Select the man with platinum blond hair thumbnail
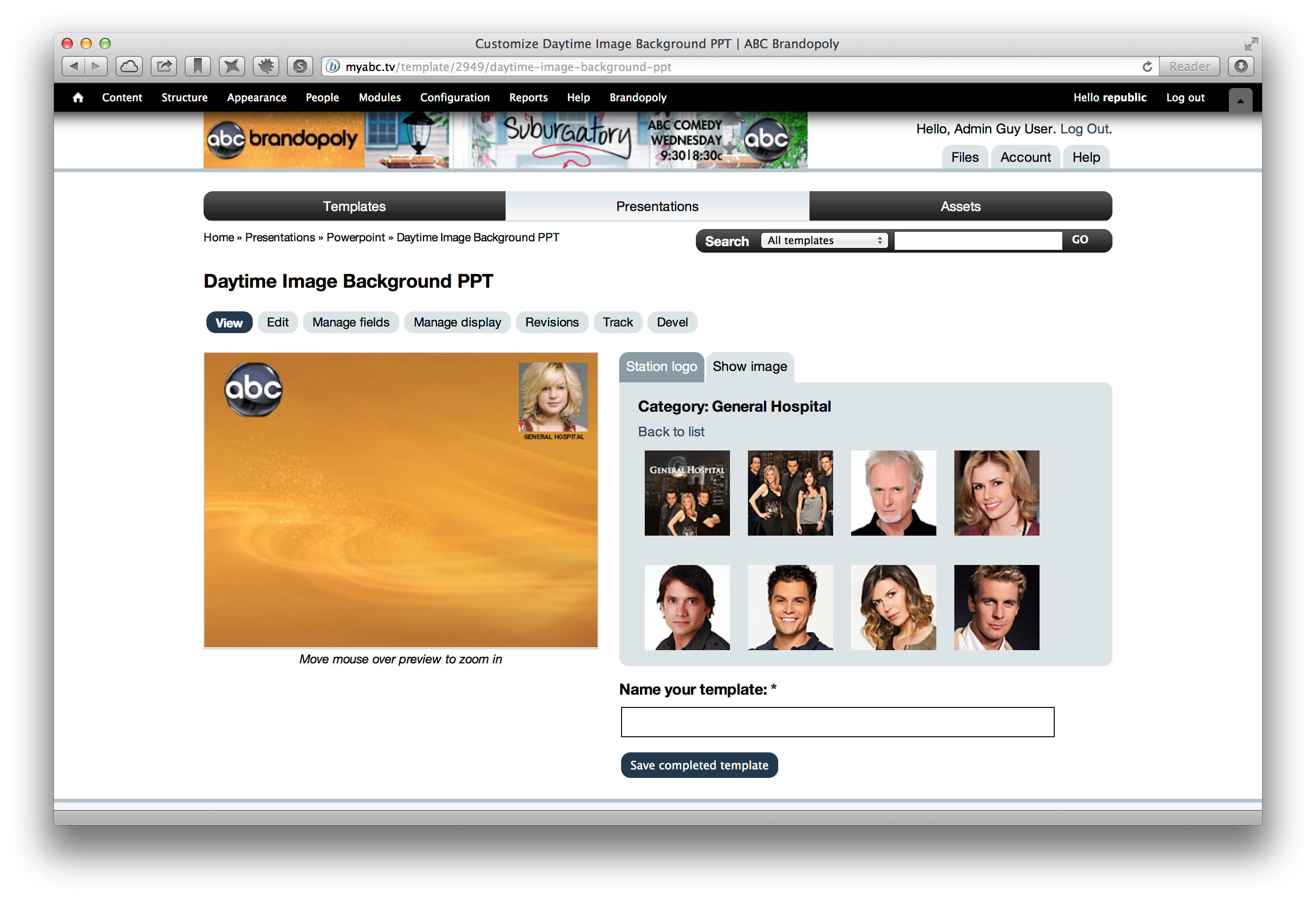This screenshot has height=900, width=1316. 996,608
